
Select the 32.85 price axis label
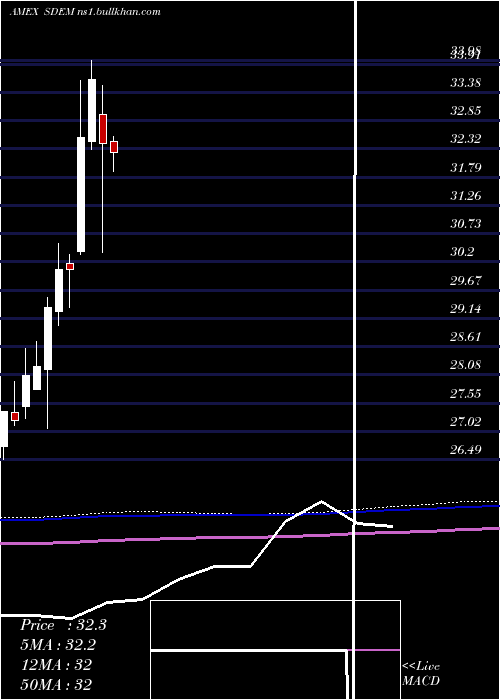(466, 111)
